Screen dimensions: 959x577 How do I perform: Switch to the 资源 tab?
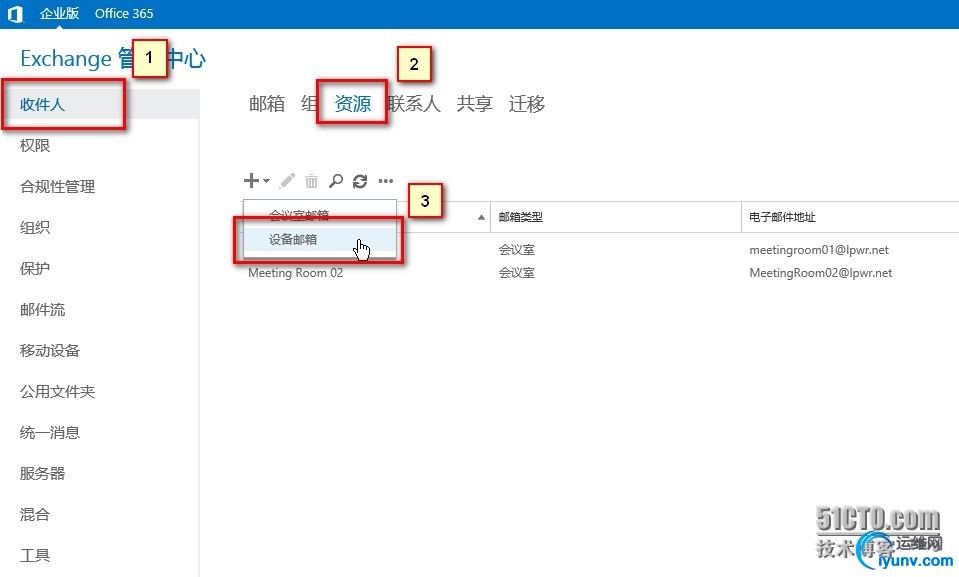[x=353, y=103]
